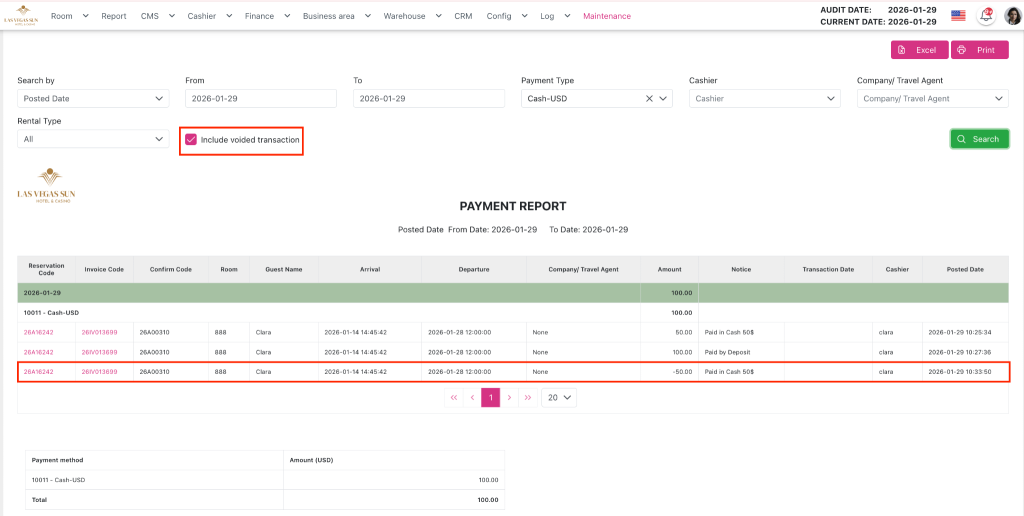
Task: Open the Company/Travel Agent dropdown
Action: pyautogui.click(x=932, y=99)
